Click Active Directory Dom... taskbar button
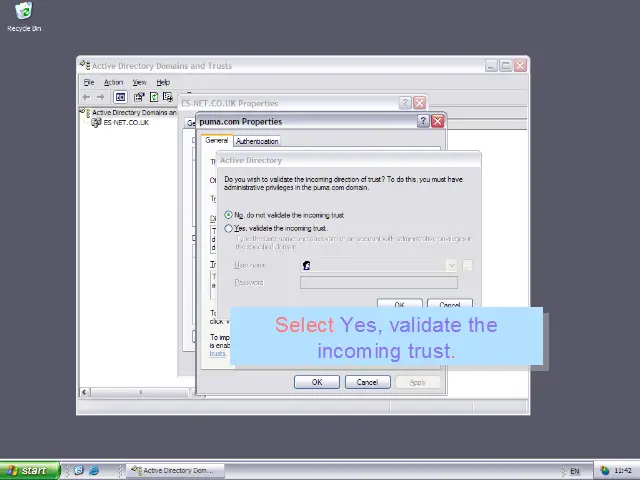Image resolution: width=640 pixels, height=480 pixels. (176, 471)
